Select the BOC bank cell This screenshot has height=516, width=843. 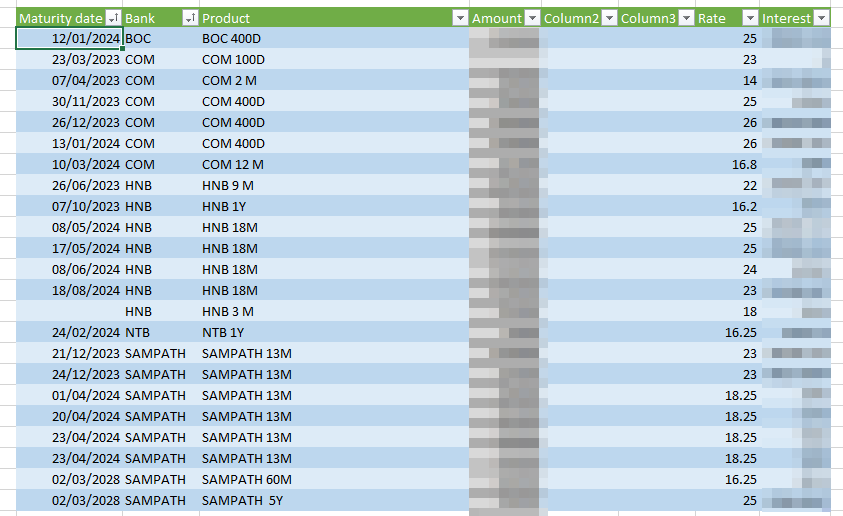pos(161,38)
